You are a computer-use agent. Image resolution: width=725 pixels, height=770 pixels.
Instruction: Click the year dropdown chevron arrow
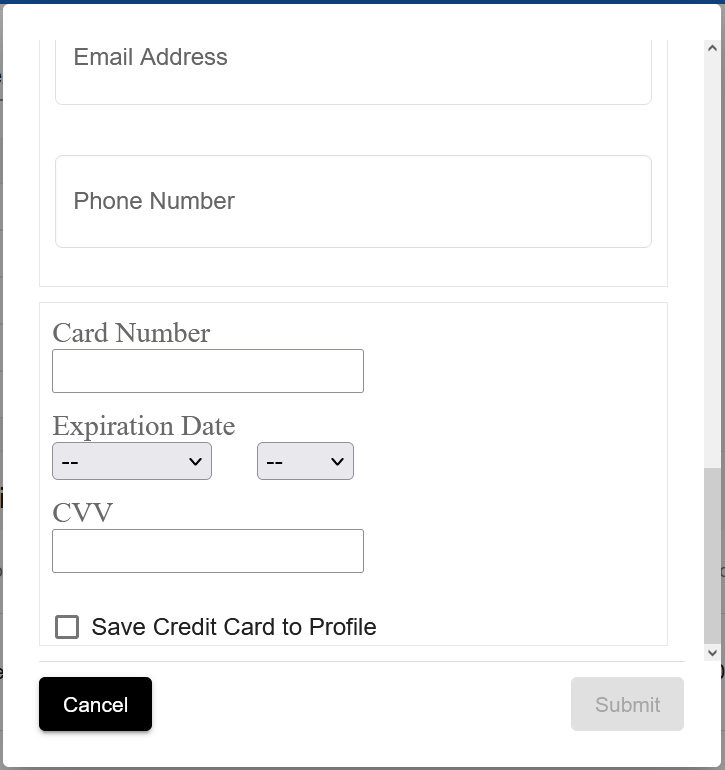pos(337,462)
